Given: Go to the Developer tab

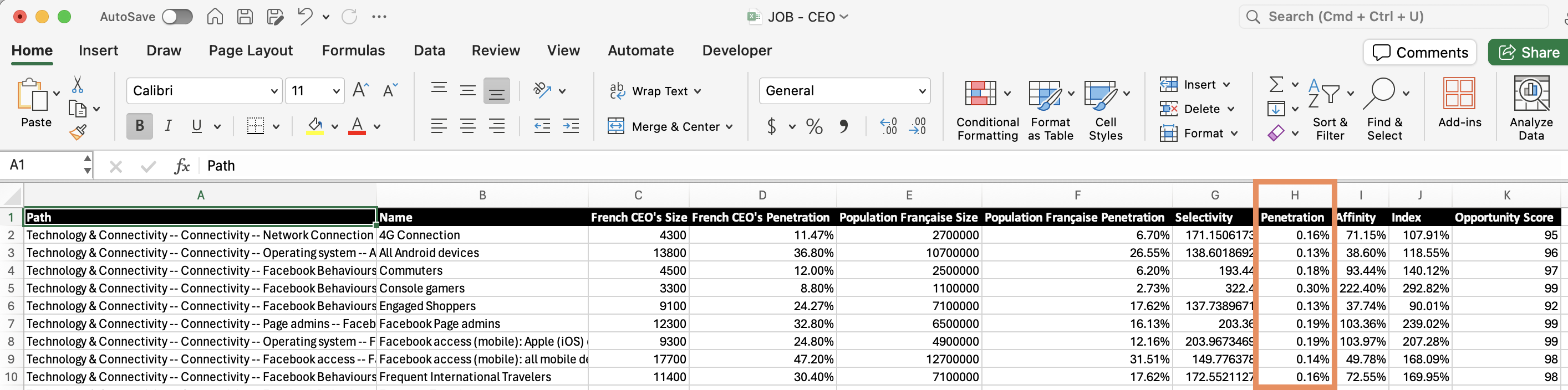Looking at the screenshot, I should click(737, 50).
